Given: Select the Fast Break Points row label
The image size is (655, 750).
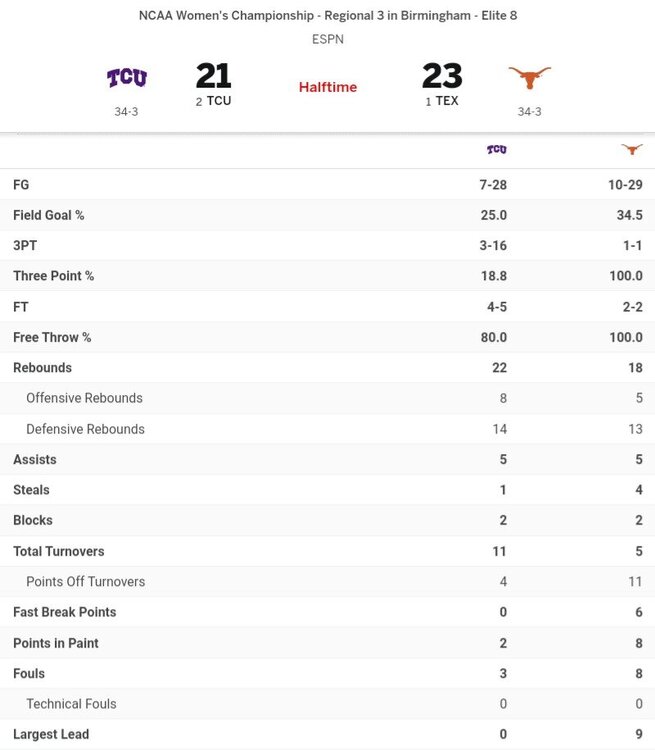Looking at the screenshot, I should (64, 612).
